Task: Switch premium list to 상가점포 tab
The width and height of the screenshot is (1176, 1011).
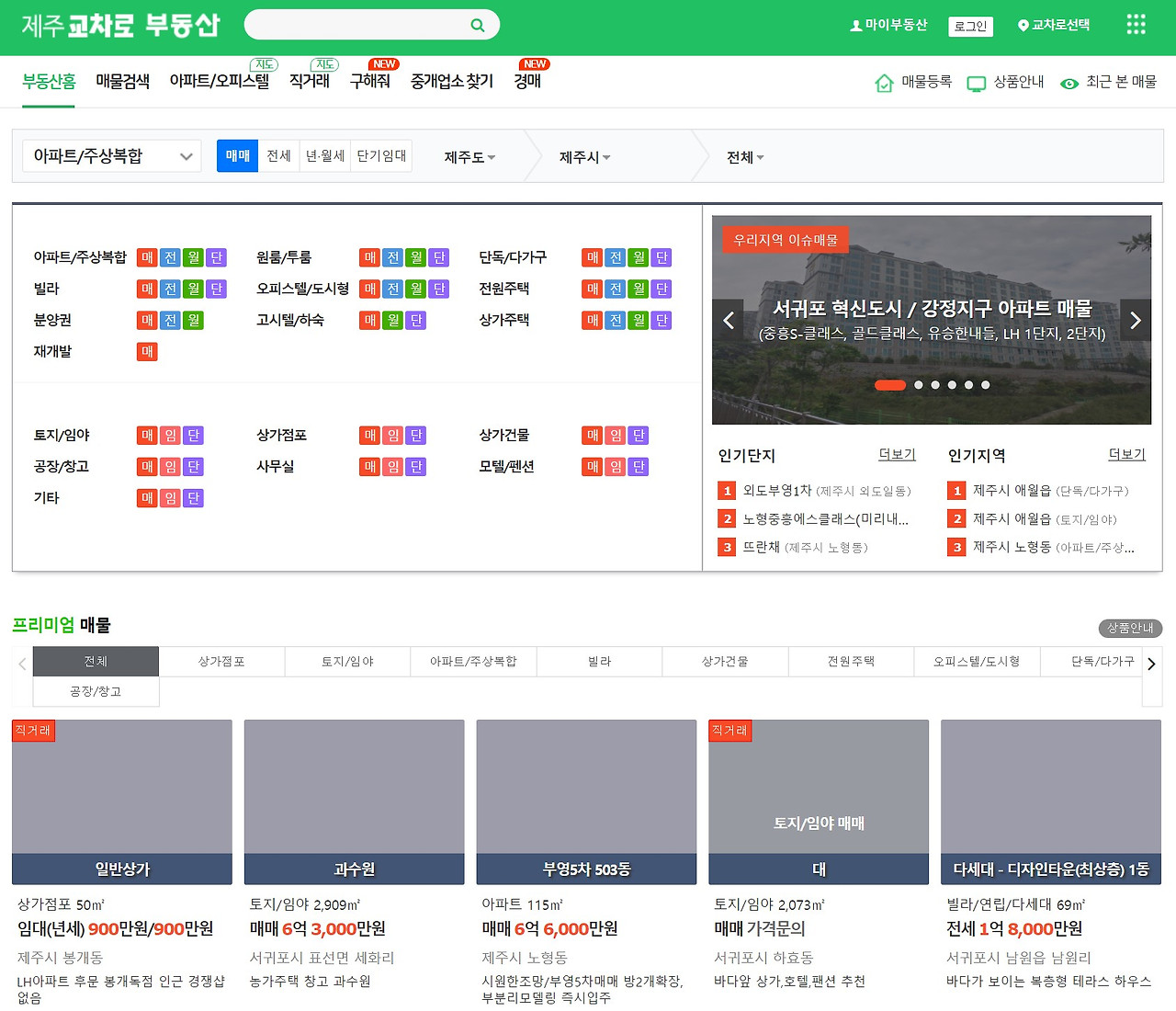Action: point(221,661)
